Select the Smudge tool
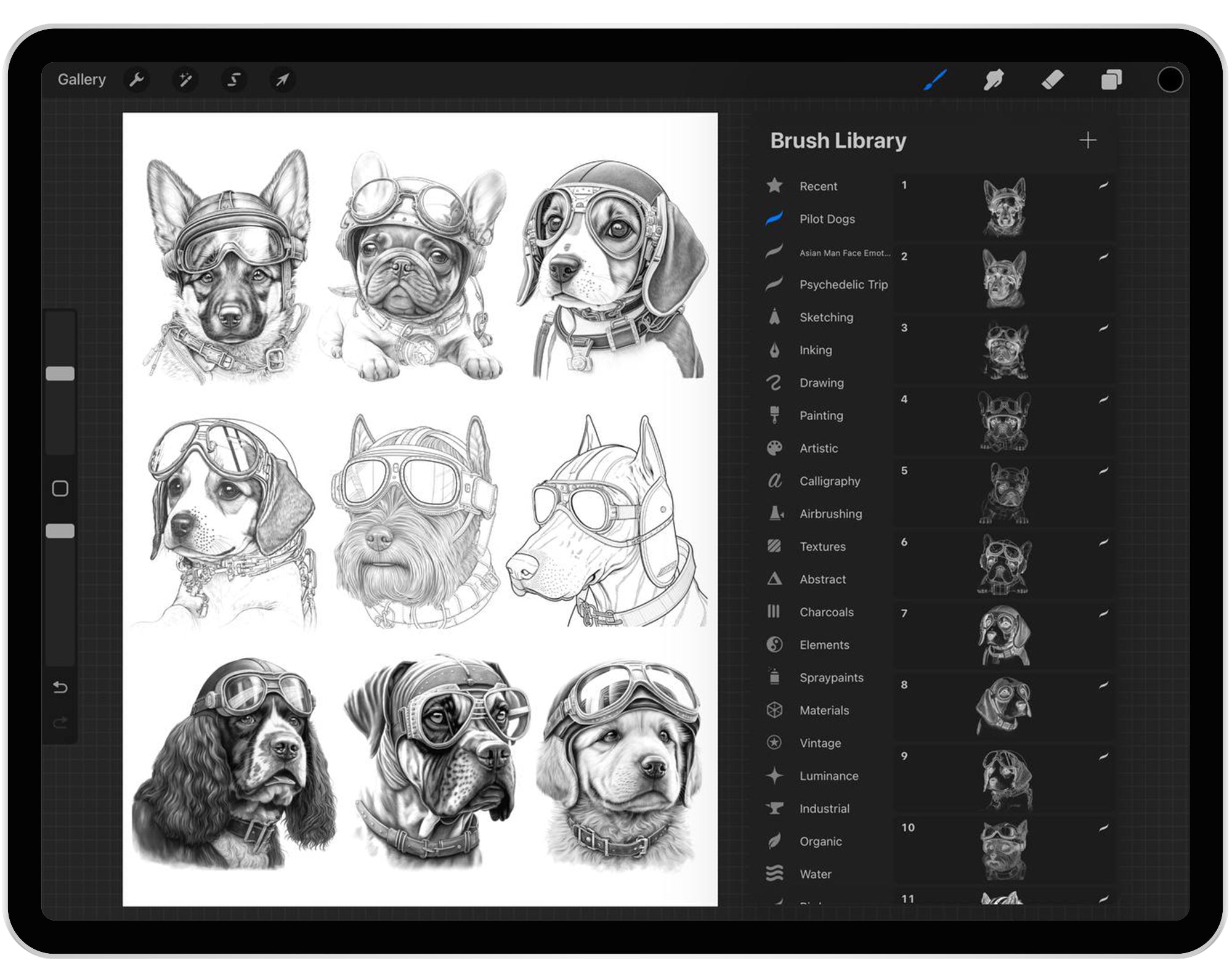 (994, 79)
